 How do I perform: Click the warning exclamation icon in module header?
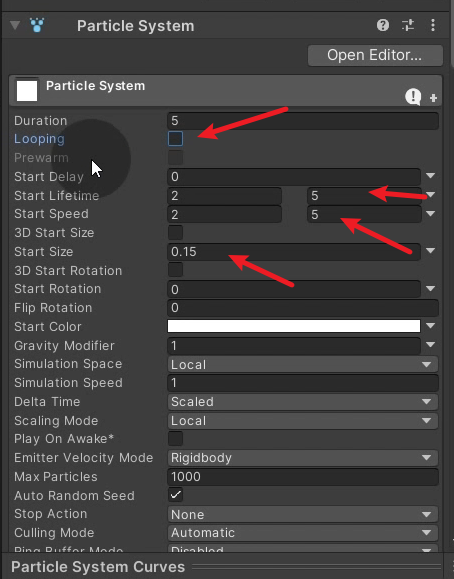413,97
